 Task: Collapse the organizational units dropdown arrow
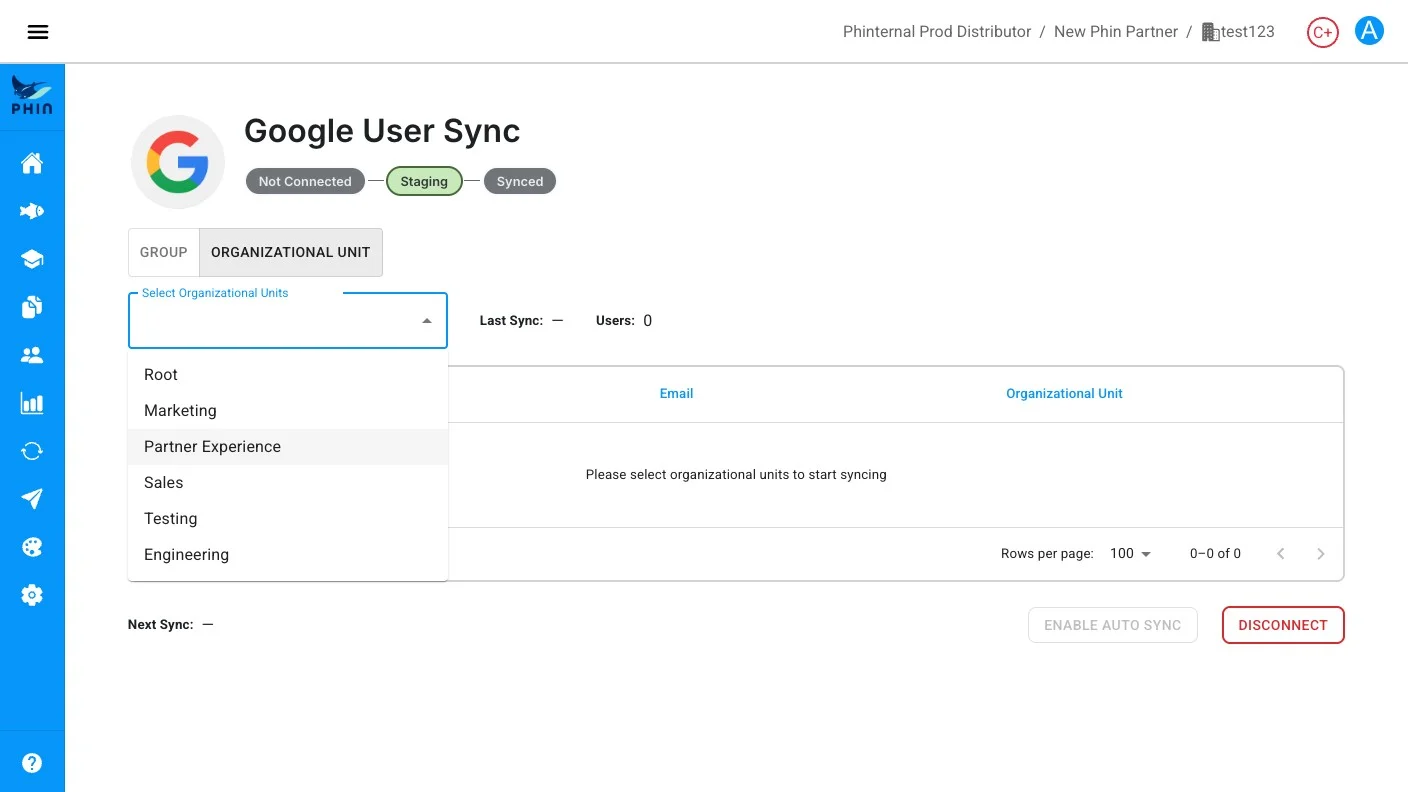point(427,321)
